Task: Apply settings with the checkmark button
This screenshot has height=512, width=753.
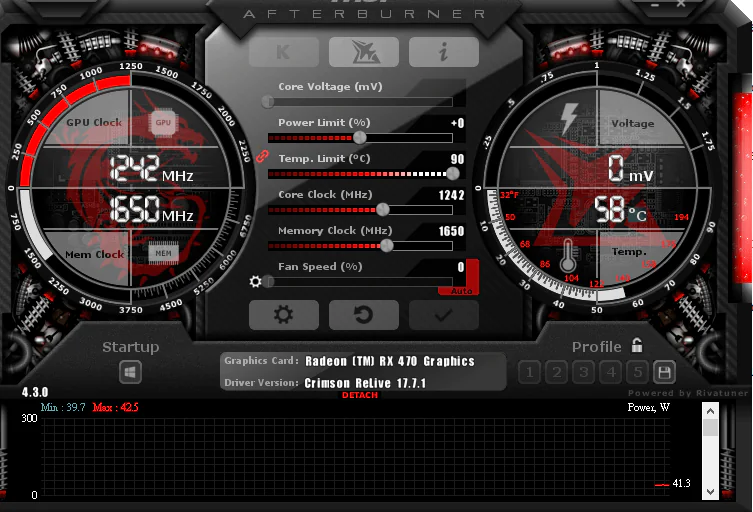Action: (444, 315)
